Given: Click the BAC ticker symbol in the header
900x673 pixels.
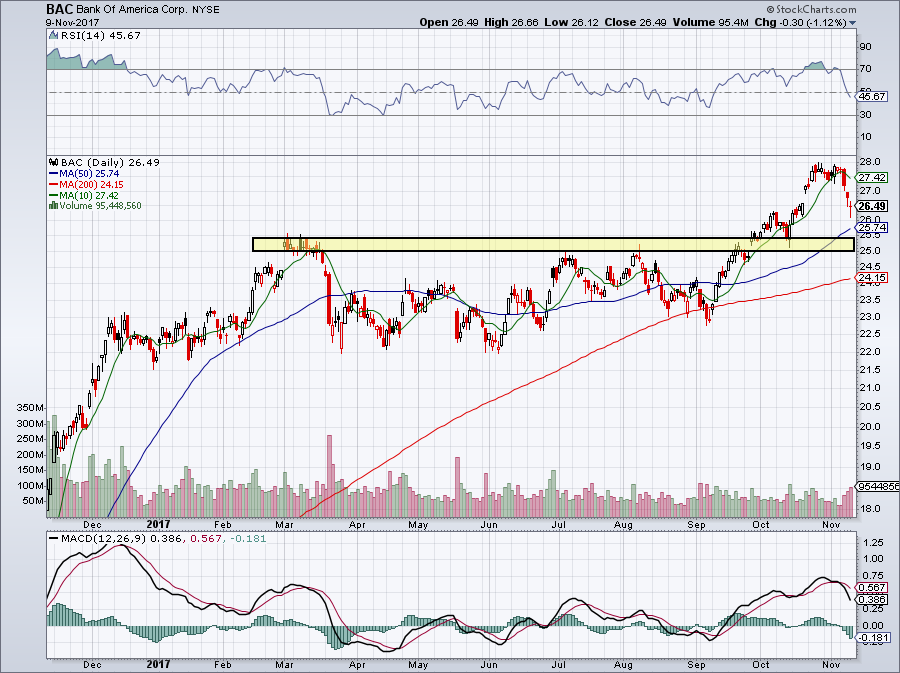Looking at the screenshot, I should click(x=60, y=9).
